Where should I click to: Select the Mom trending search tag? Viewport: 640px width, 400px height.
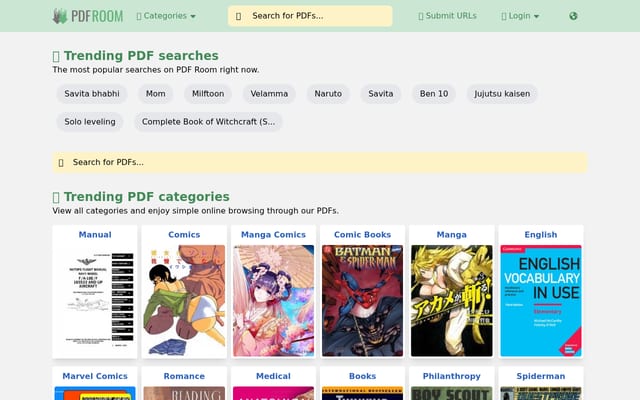156,94
